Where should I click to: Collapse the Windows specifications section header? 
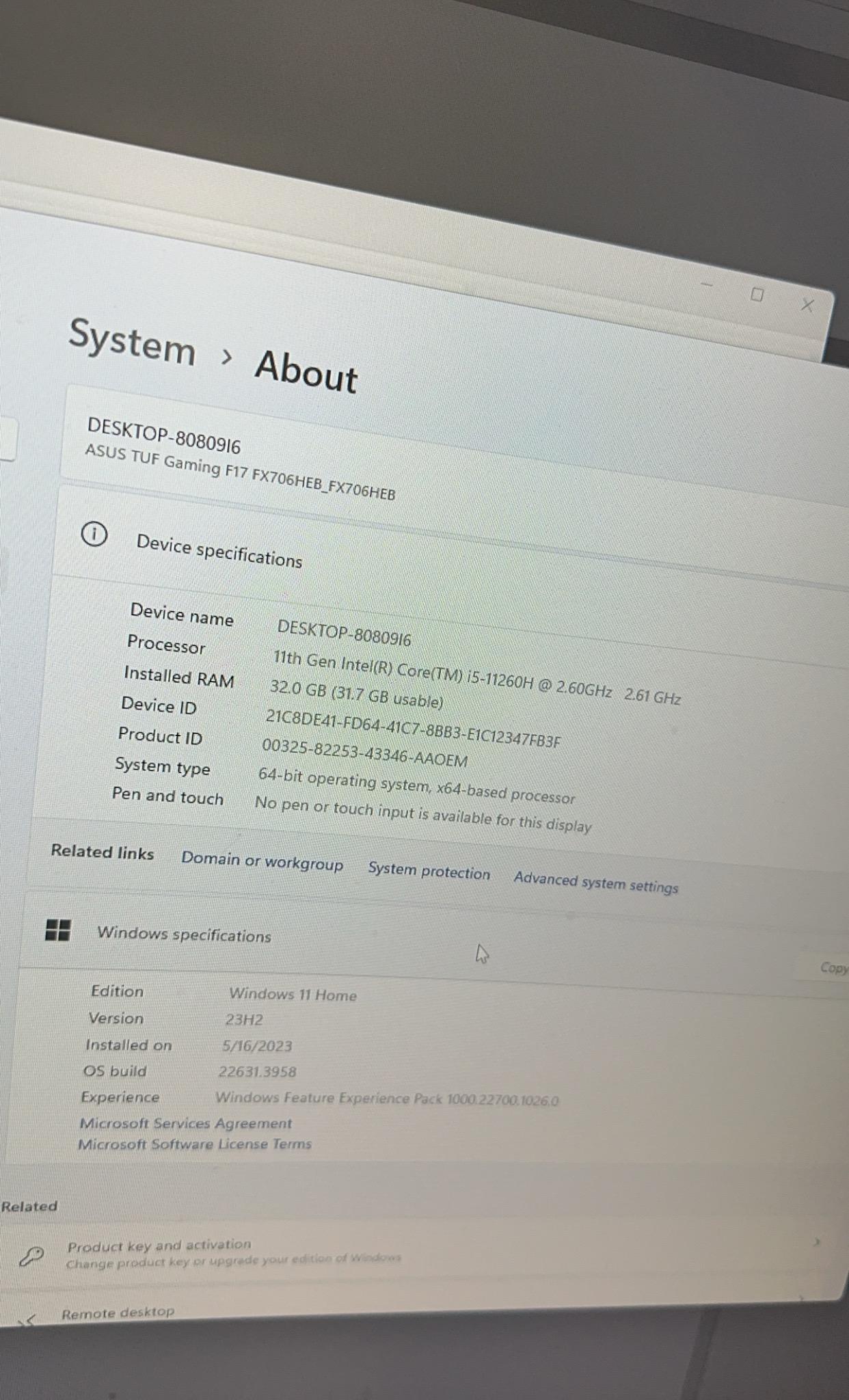tap(434, 940)
